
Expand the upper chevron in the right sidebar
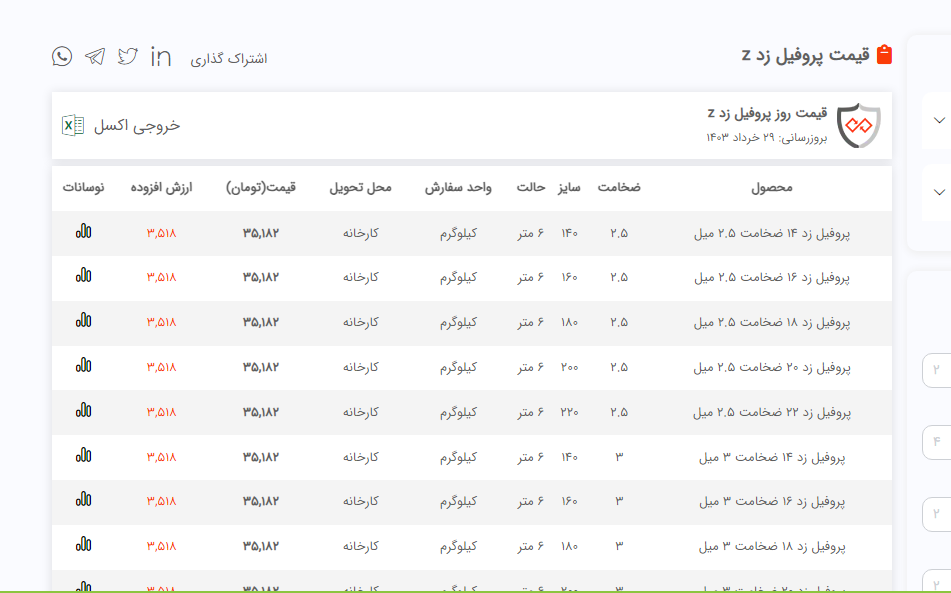pyautogui.click(x=938, y=120)
